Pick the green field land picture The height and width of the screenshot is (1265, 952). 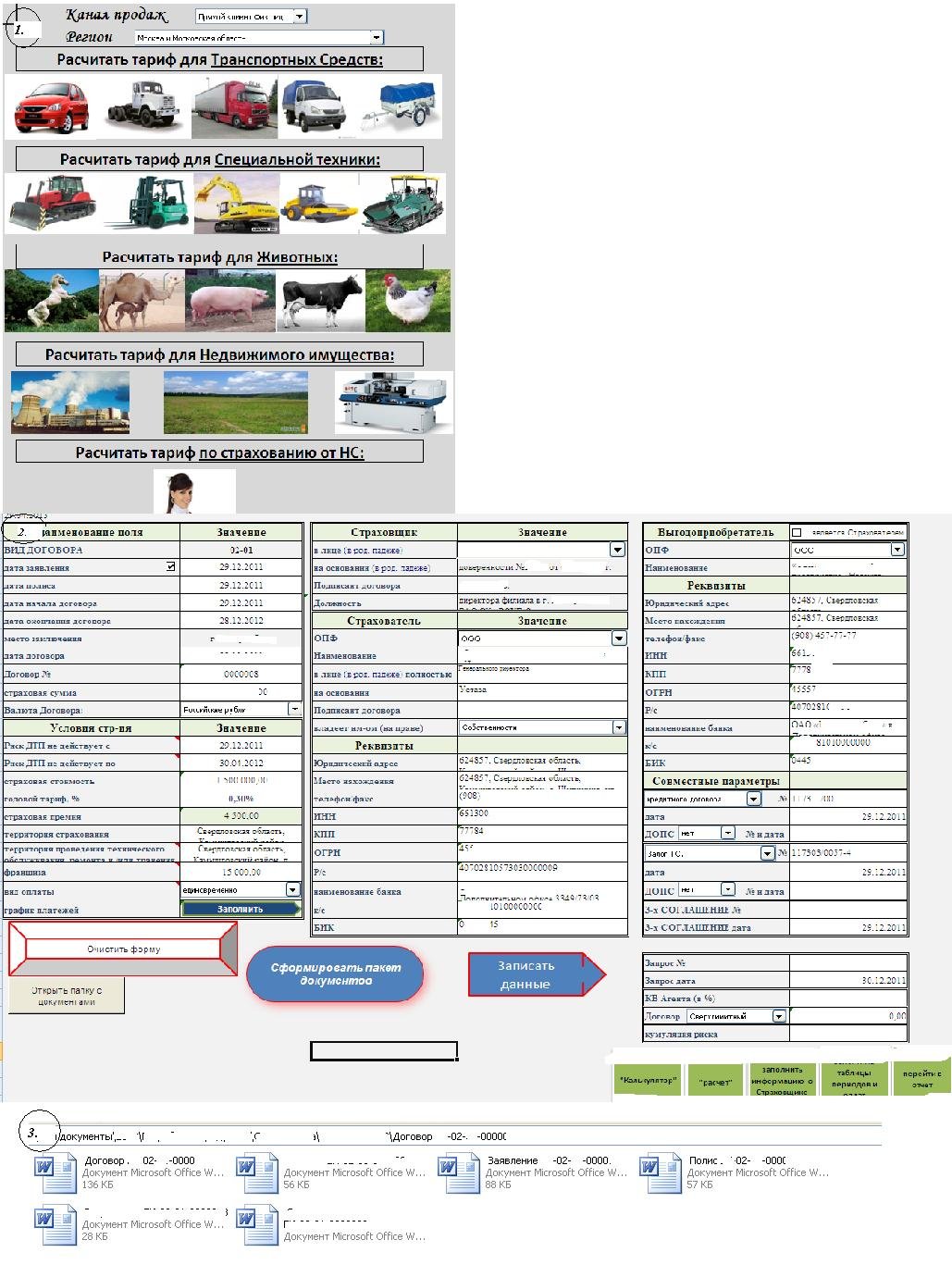pos(236,402)
